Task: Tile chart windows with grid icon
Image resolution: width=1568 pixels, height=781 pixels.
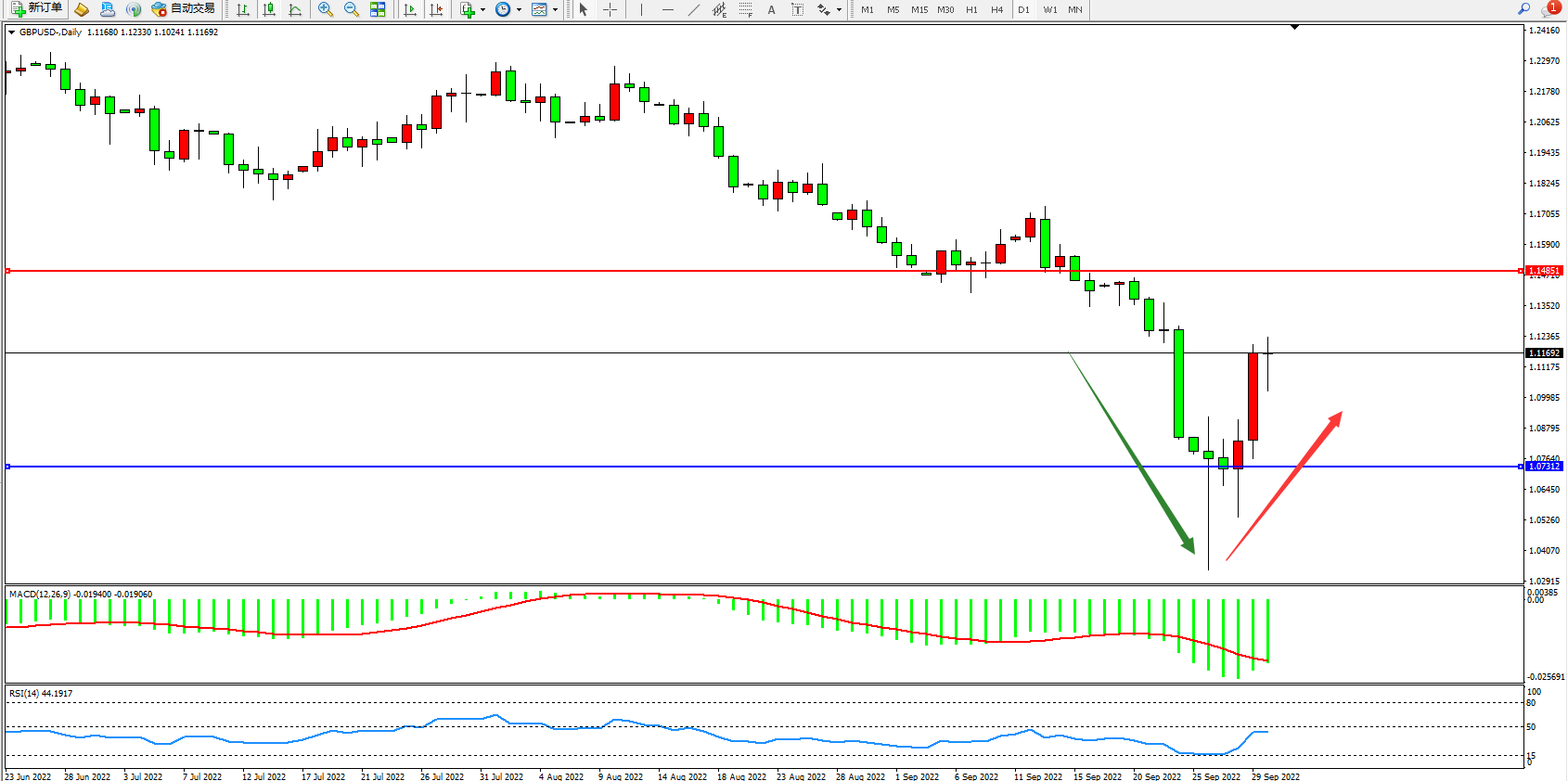Action: pyautogui.click(x=378, y=9)
